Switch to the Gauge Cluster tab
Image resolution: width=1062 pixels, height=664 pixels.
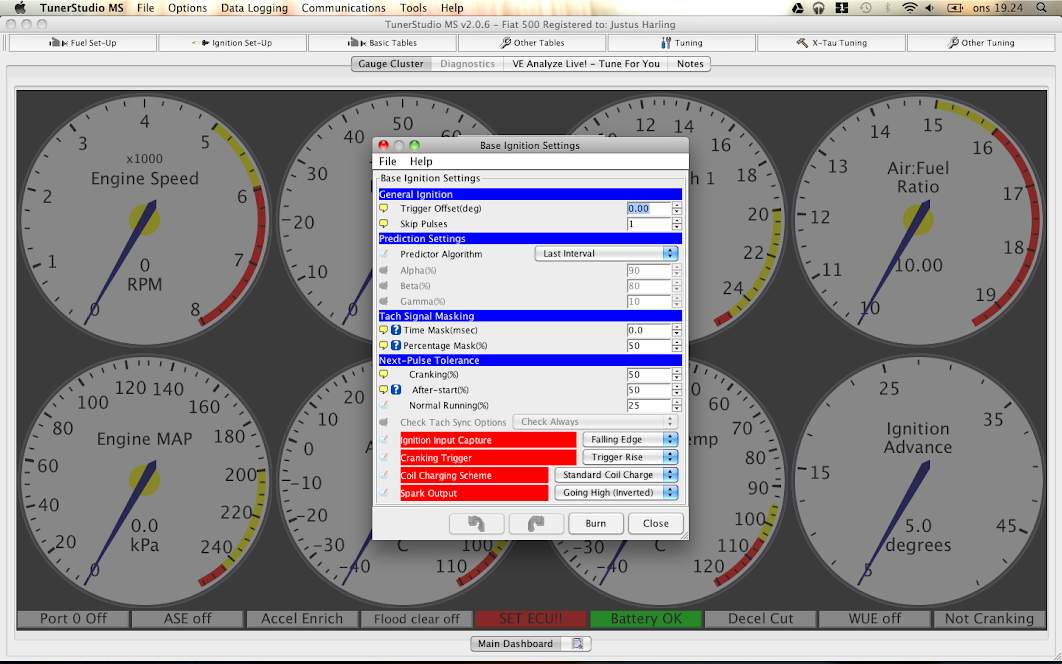(x=391, y=64)
